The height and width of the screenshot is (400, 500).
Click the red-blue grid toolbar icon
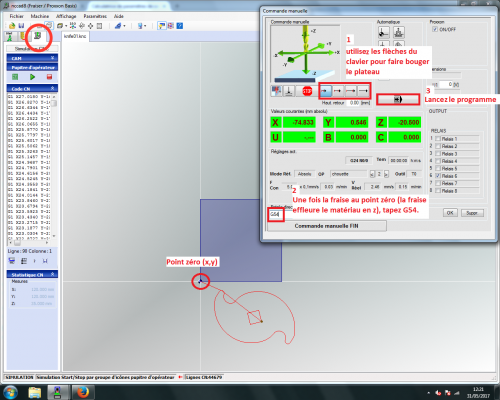tap(171, 26)
